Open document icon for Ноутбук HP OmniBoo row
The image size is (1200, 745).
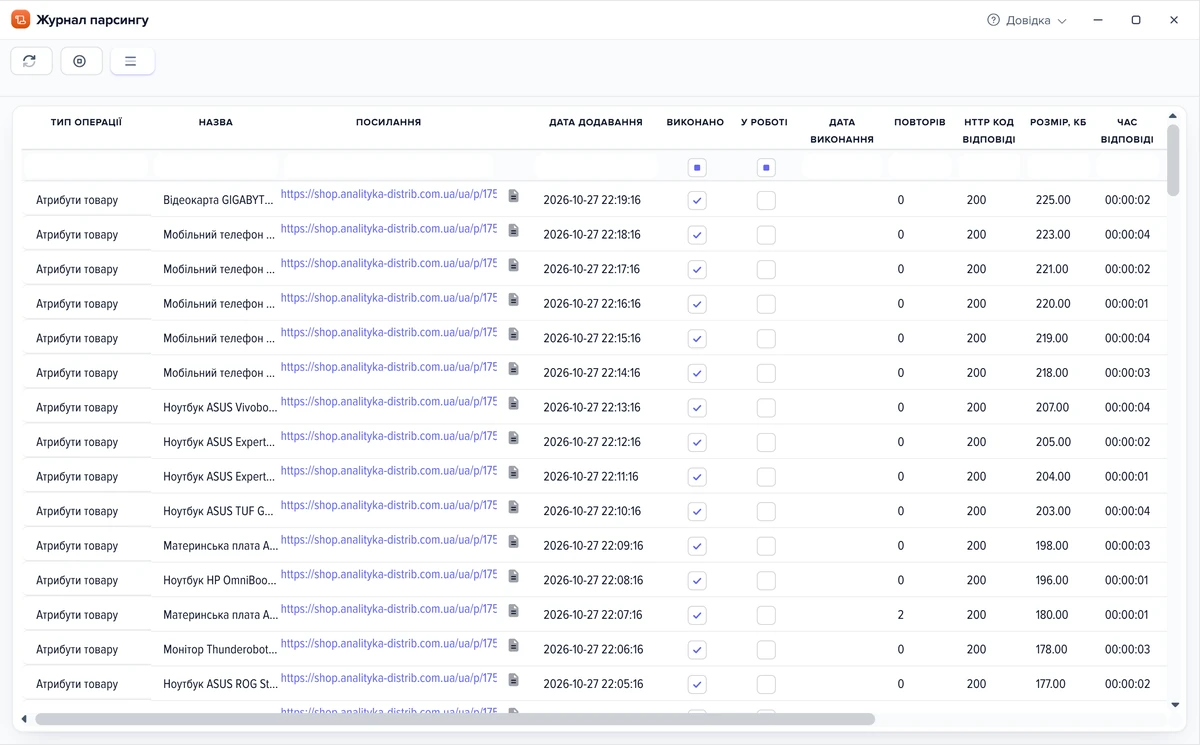[514, 576]
